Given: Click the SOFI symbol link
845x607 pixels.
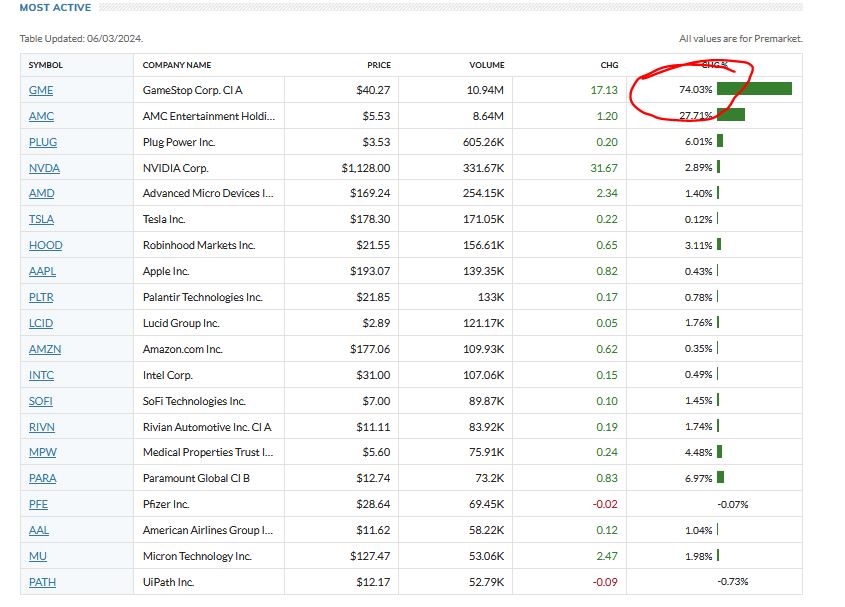Looking at the screenshot, I should (41, 401).
